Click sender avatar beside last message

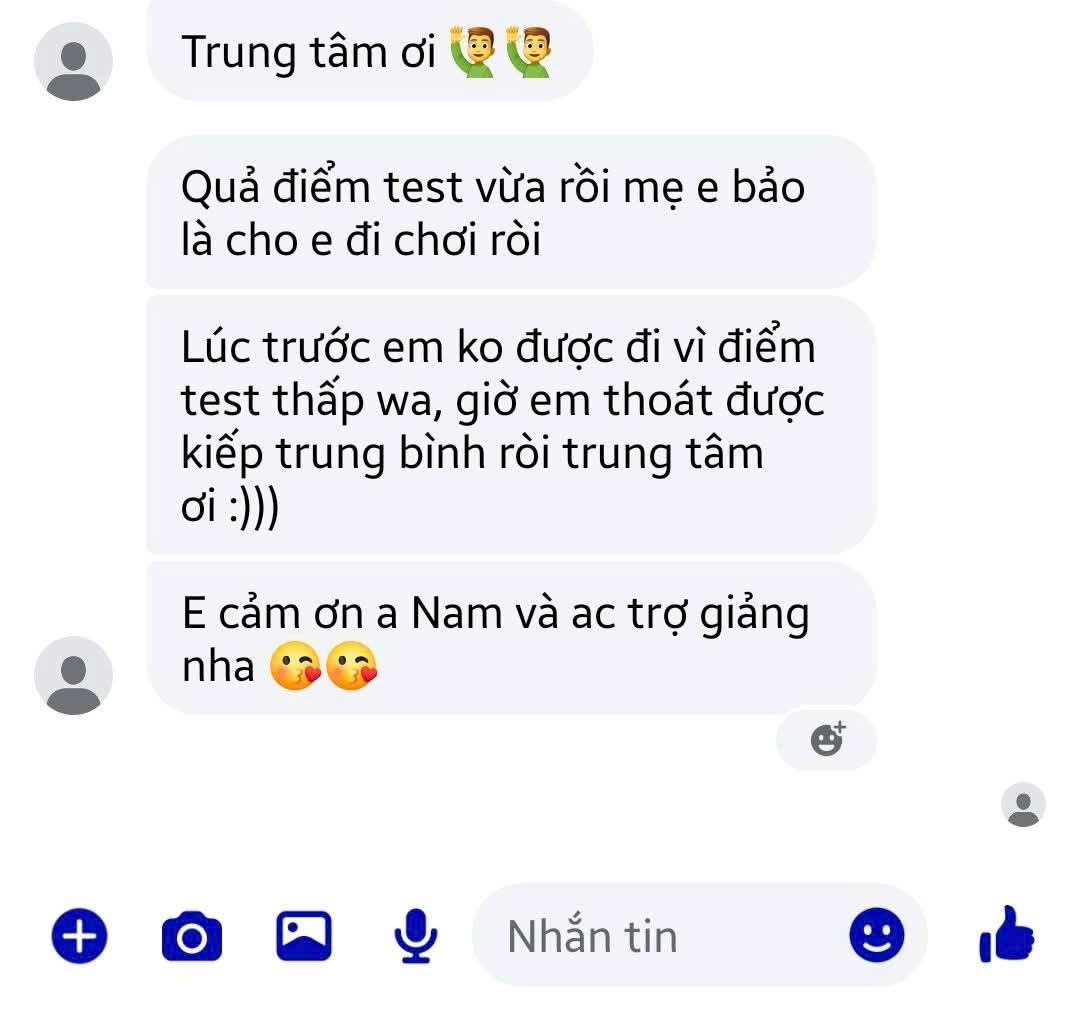point(74,676)
